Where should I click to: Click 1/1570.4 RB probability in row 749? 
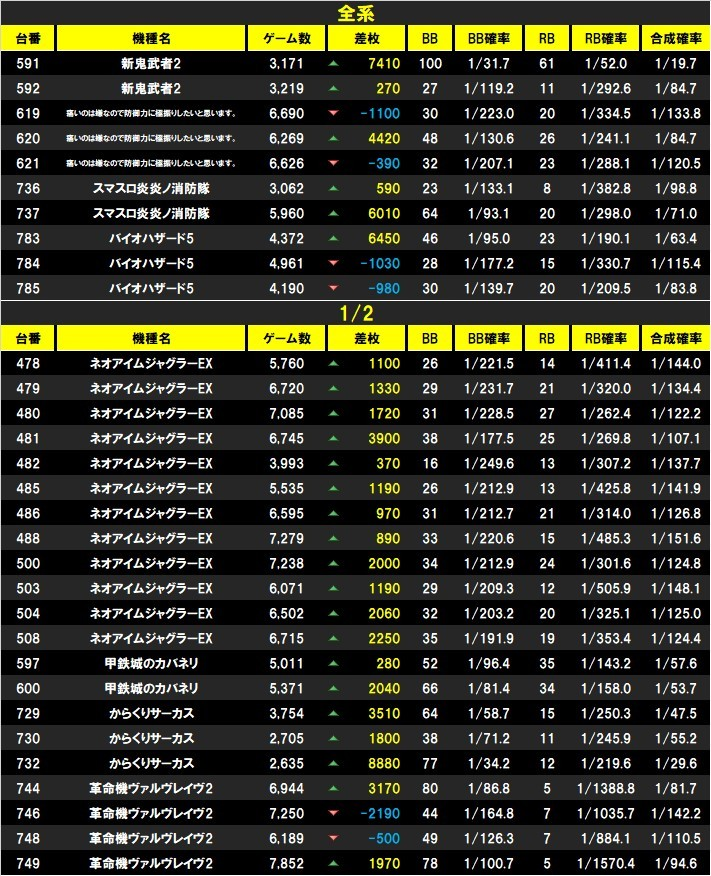(x=605, y=863)
